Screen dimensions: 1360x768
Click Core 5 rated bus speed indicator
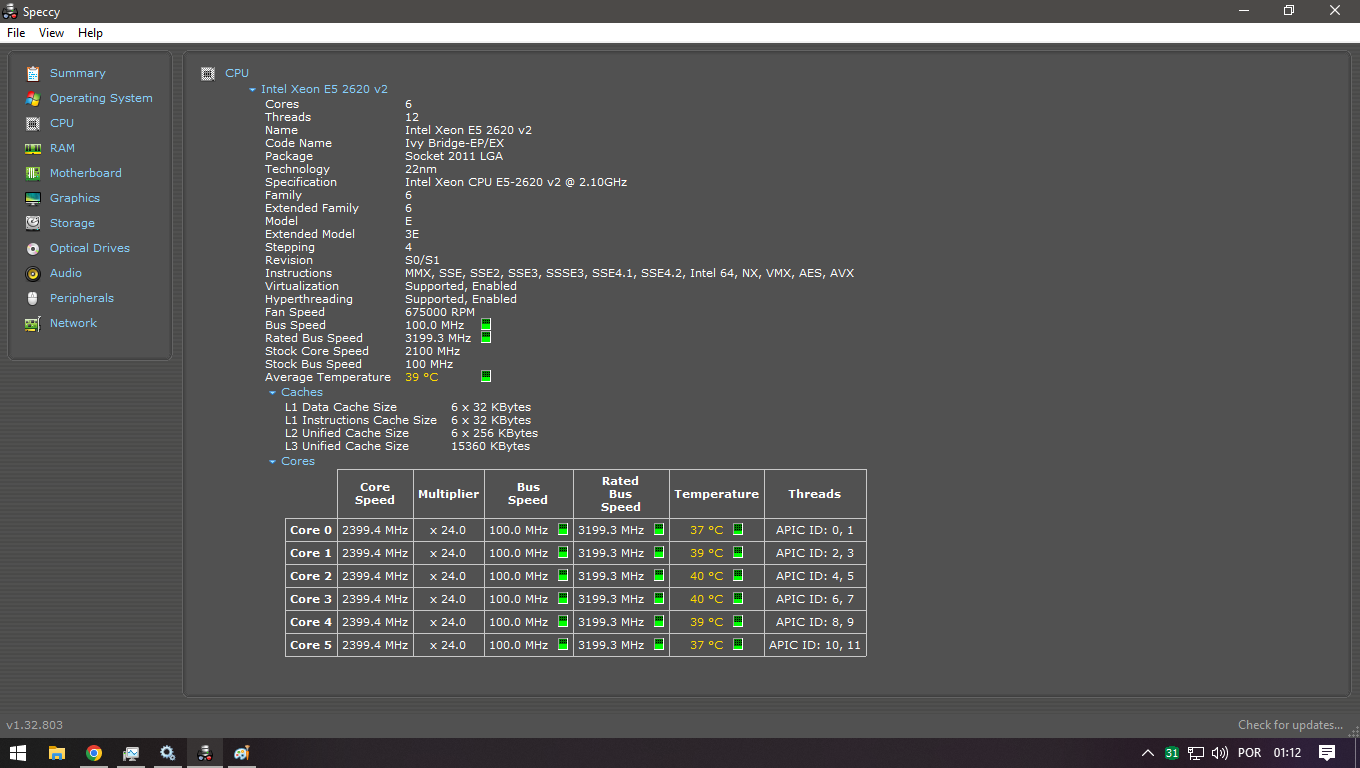[659, 645]
